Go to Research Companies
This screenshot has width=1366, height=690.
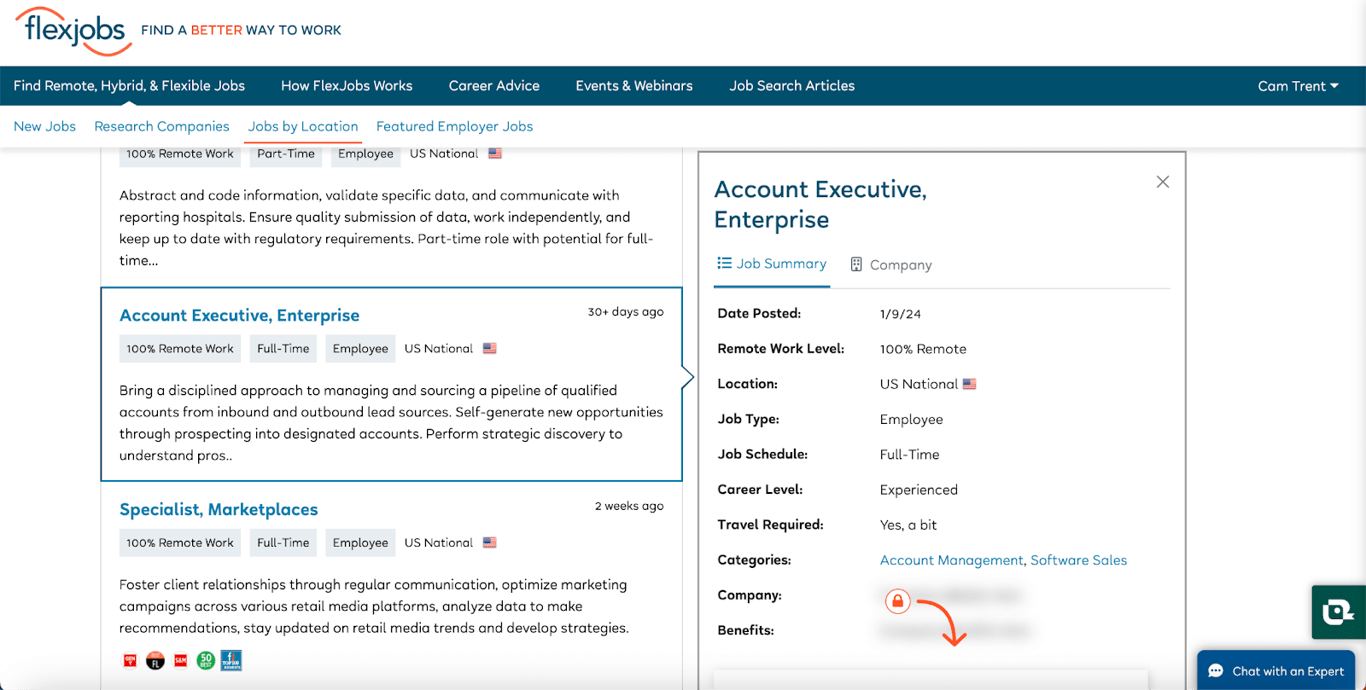click(x=162, y=126)
